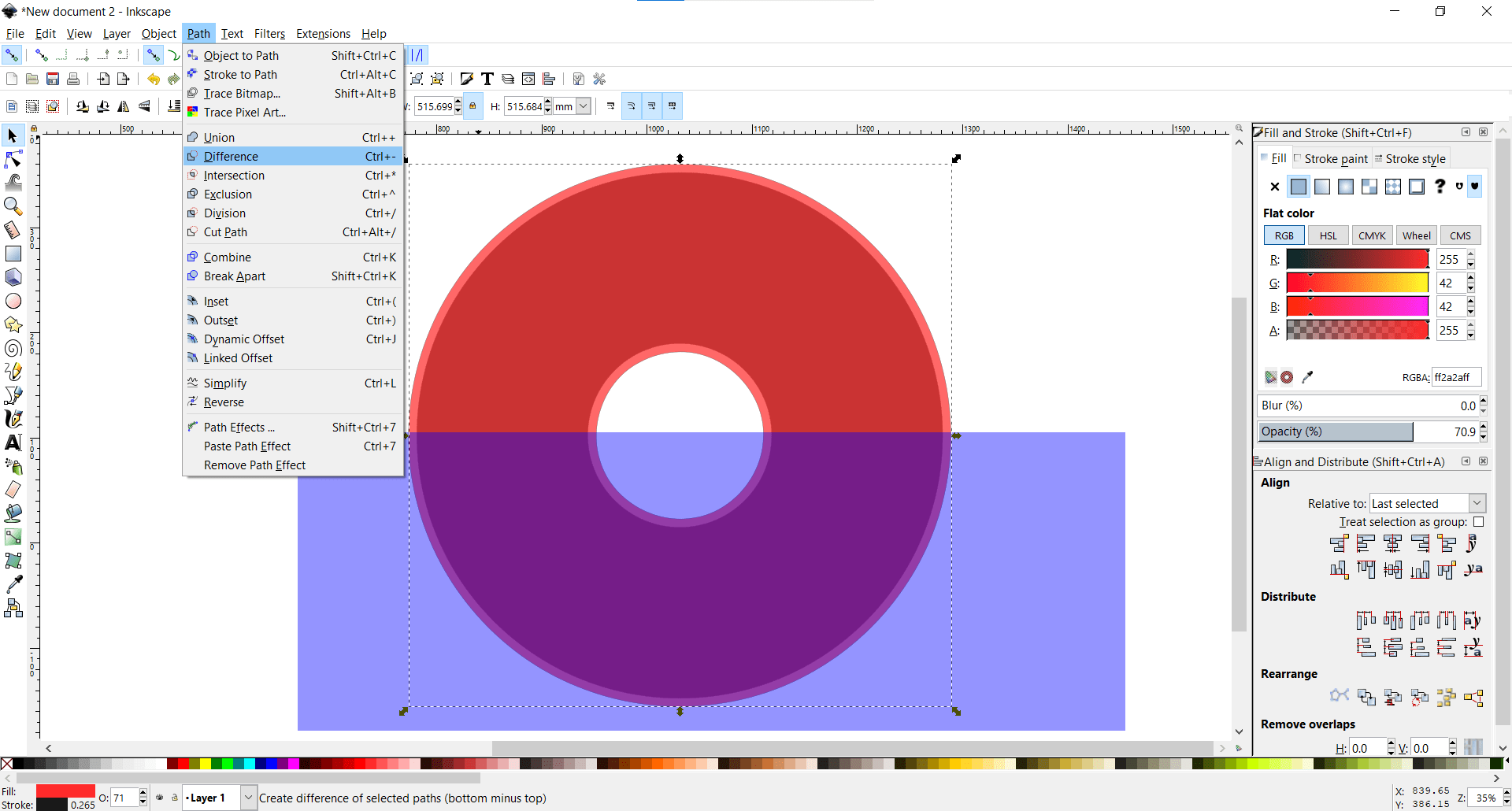Open the Text and Font dialog icon

(487, 79)
